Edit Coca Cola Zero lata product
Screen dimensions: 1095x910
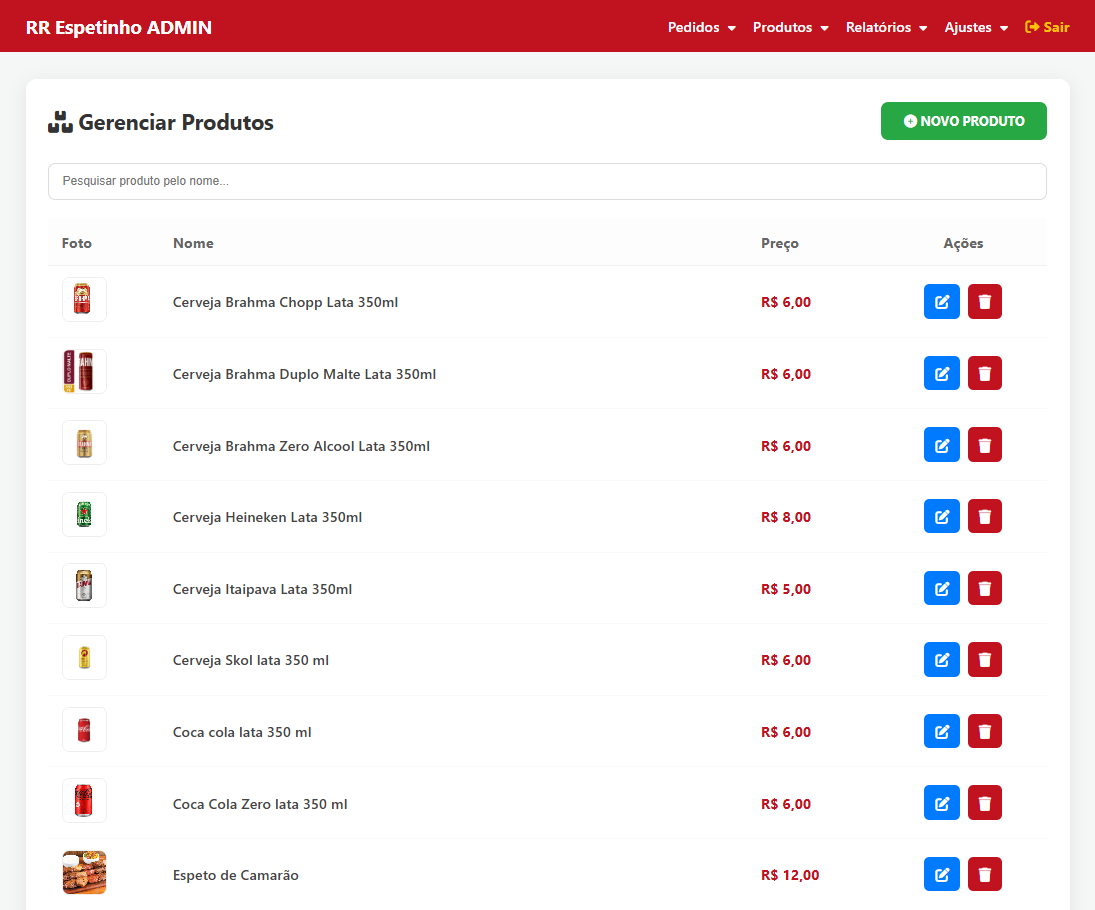coord(941,803)
